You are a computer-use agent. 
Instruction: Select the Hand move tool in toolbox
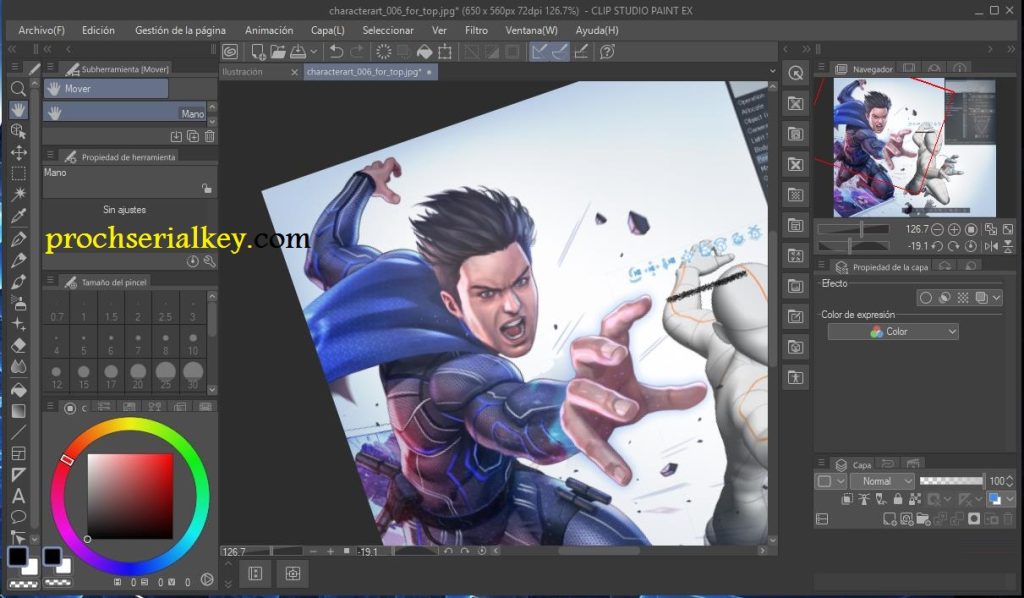[x=18, y=110]
